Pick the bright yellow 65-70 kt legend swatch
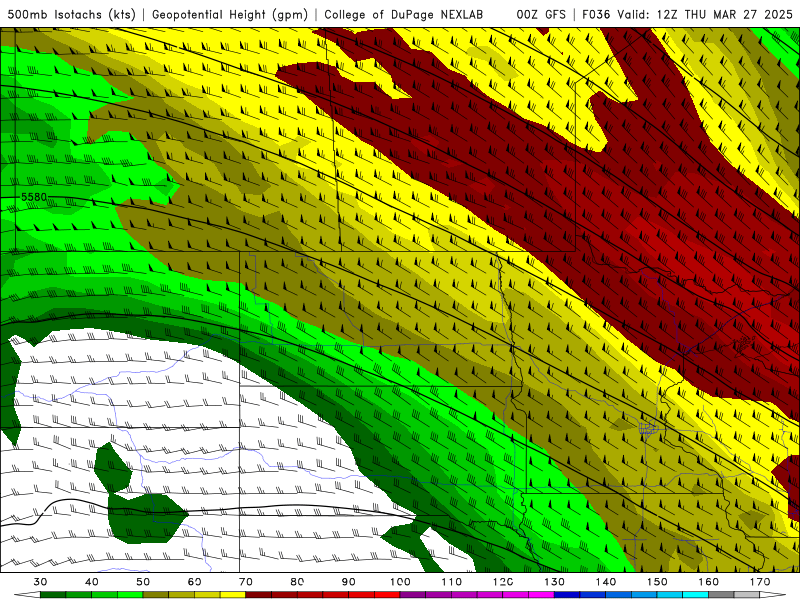The height and width of the screenshot is (600, 800). click(233, 595)
